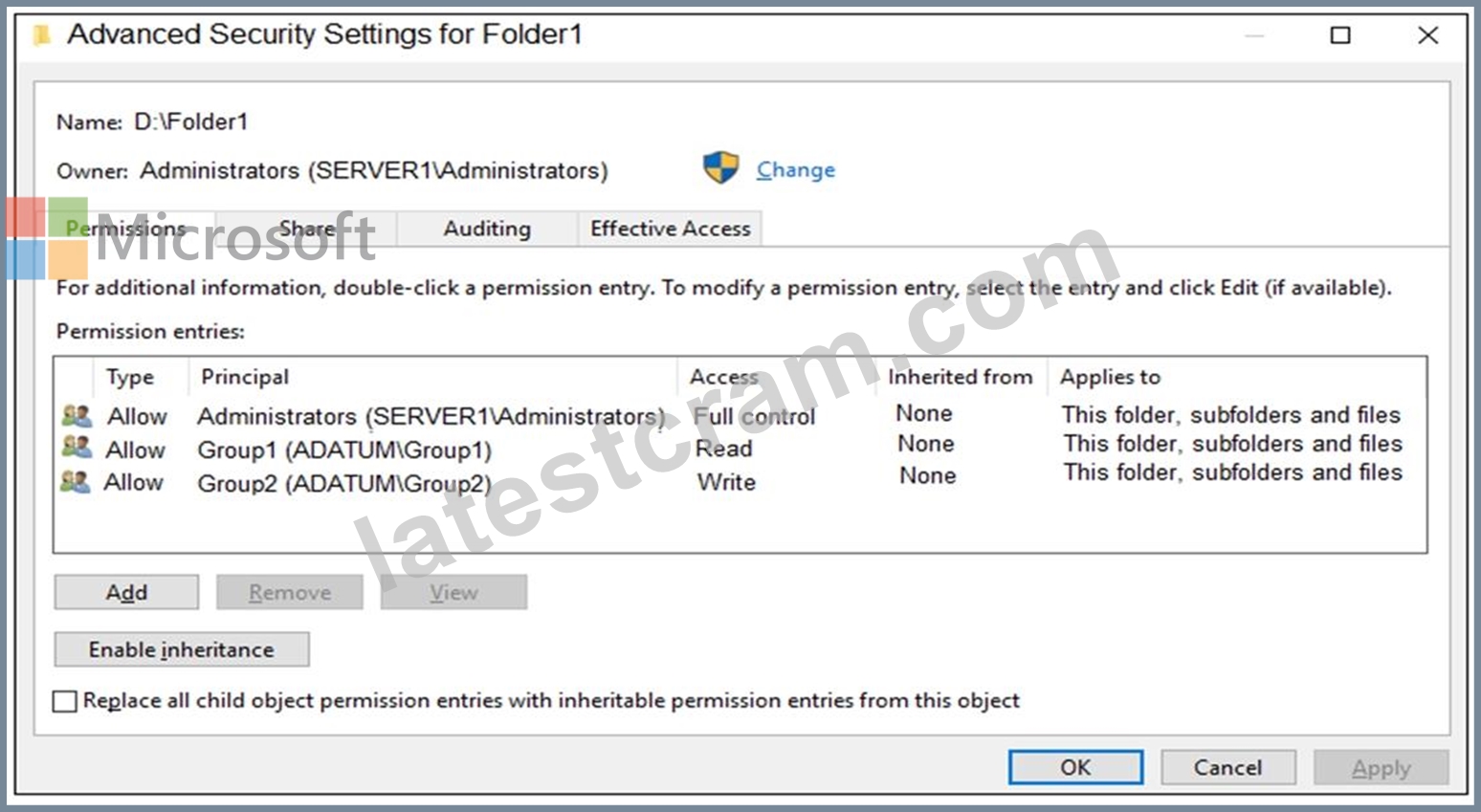Click the Cancel button

tap(1227, 767)
